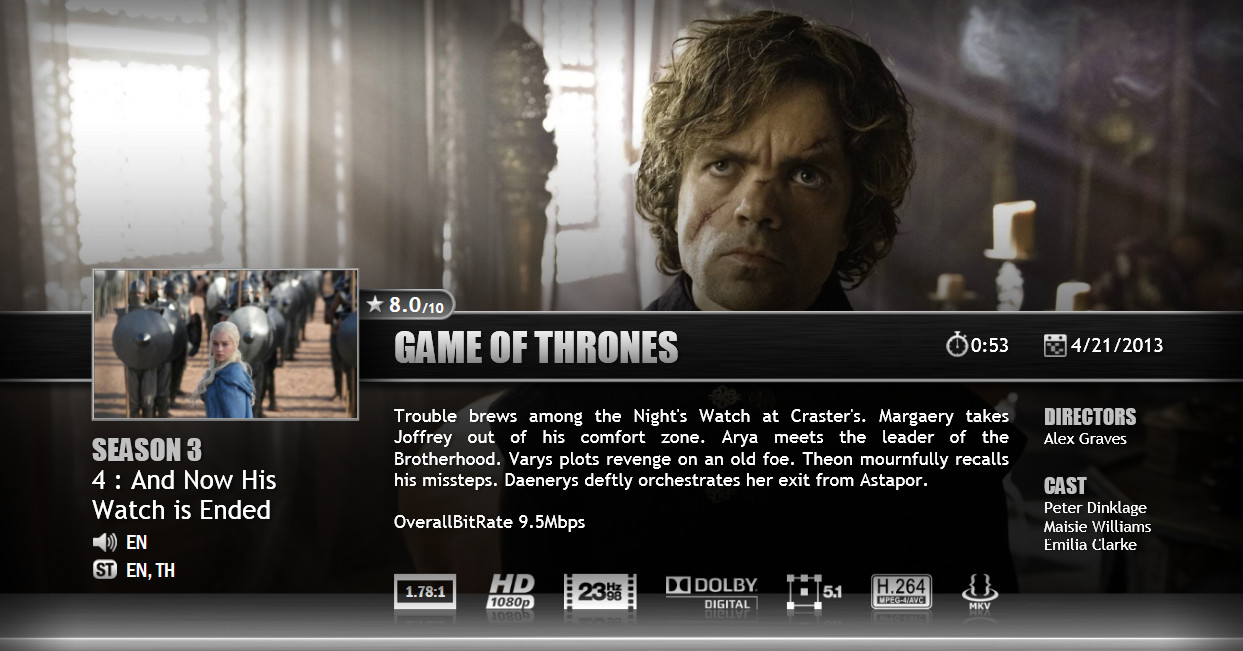Viewport: 1243px width, 651px height.
Task: Select the Game of Thrones title
Action: click(536, 348)
